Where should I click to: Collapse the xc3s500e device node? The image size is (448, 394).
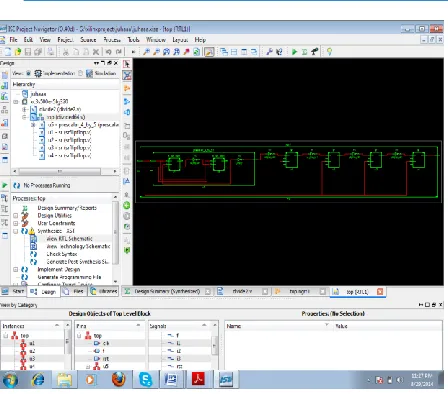[16, 102]
